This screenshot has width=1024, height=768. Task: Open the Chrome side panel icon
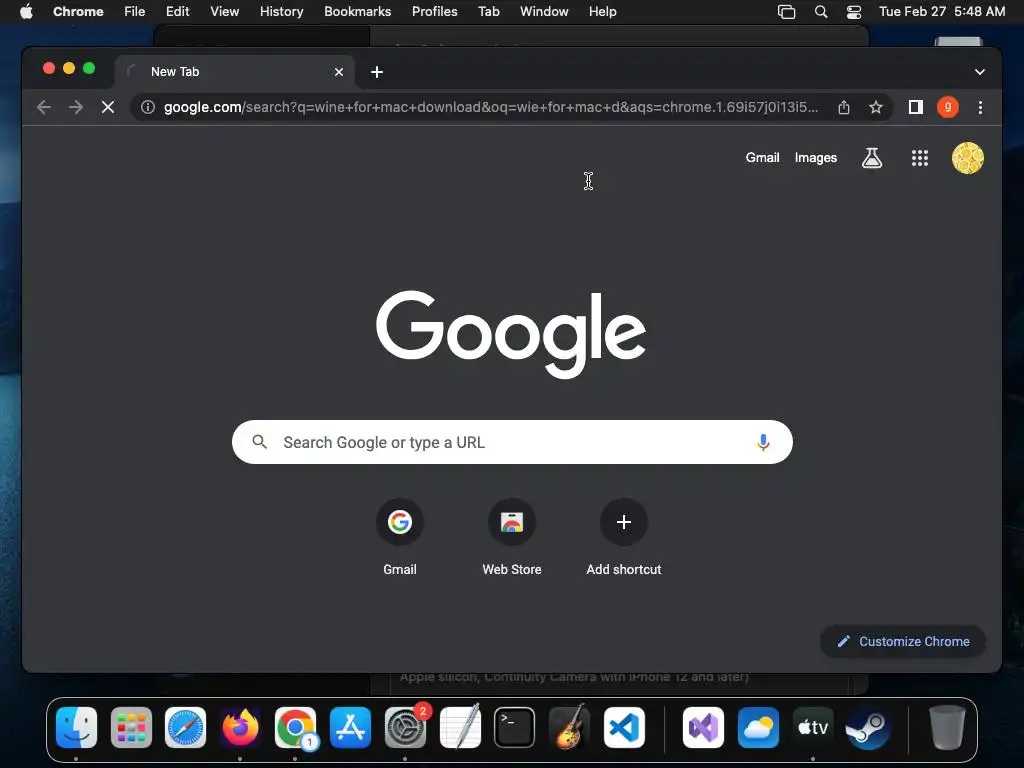click(x=916, y=107)
